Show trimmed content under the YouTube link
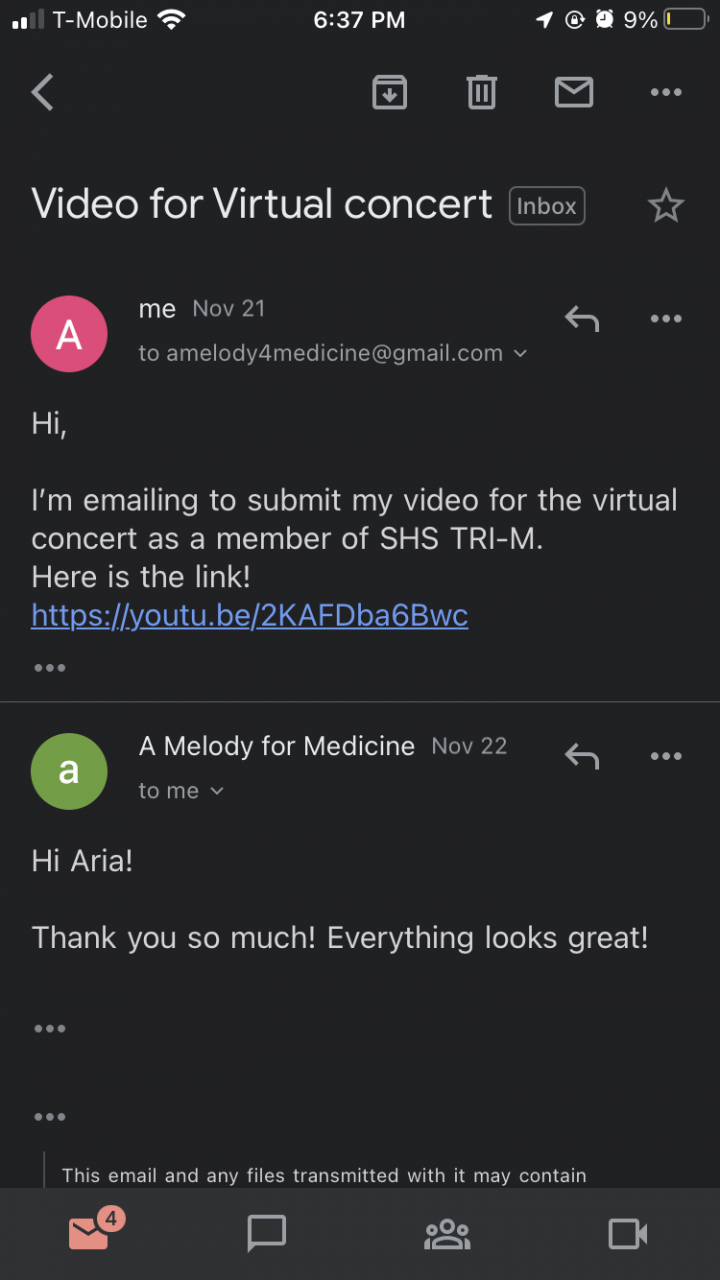This screenshot has height=1280, width=720. coord(49,667)
